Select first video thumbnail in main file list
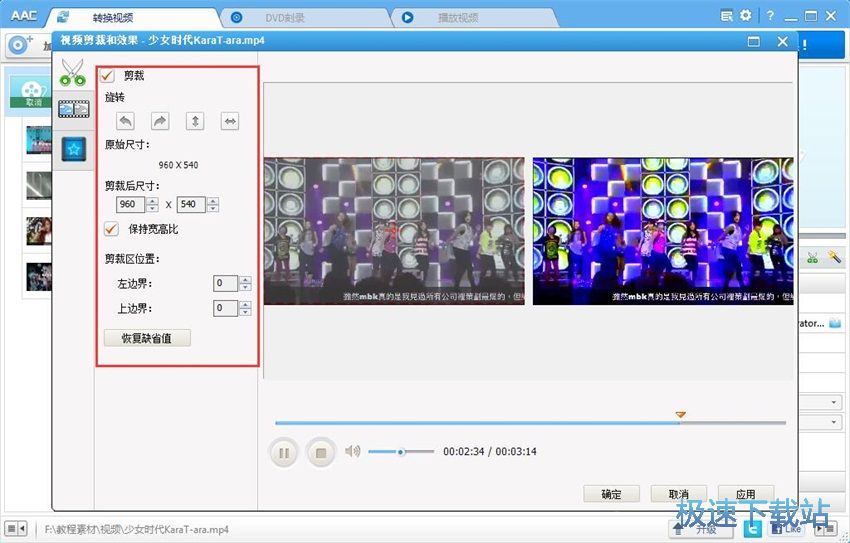Image resolution: width=850 pixels, height=543 pixels. click(x=39, y=140)
